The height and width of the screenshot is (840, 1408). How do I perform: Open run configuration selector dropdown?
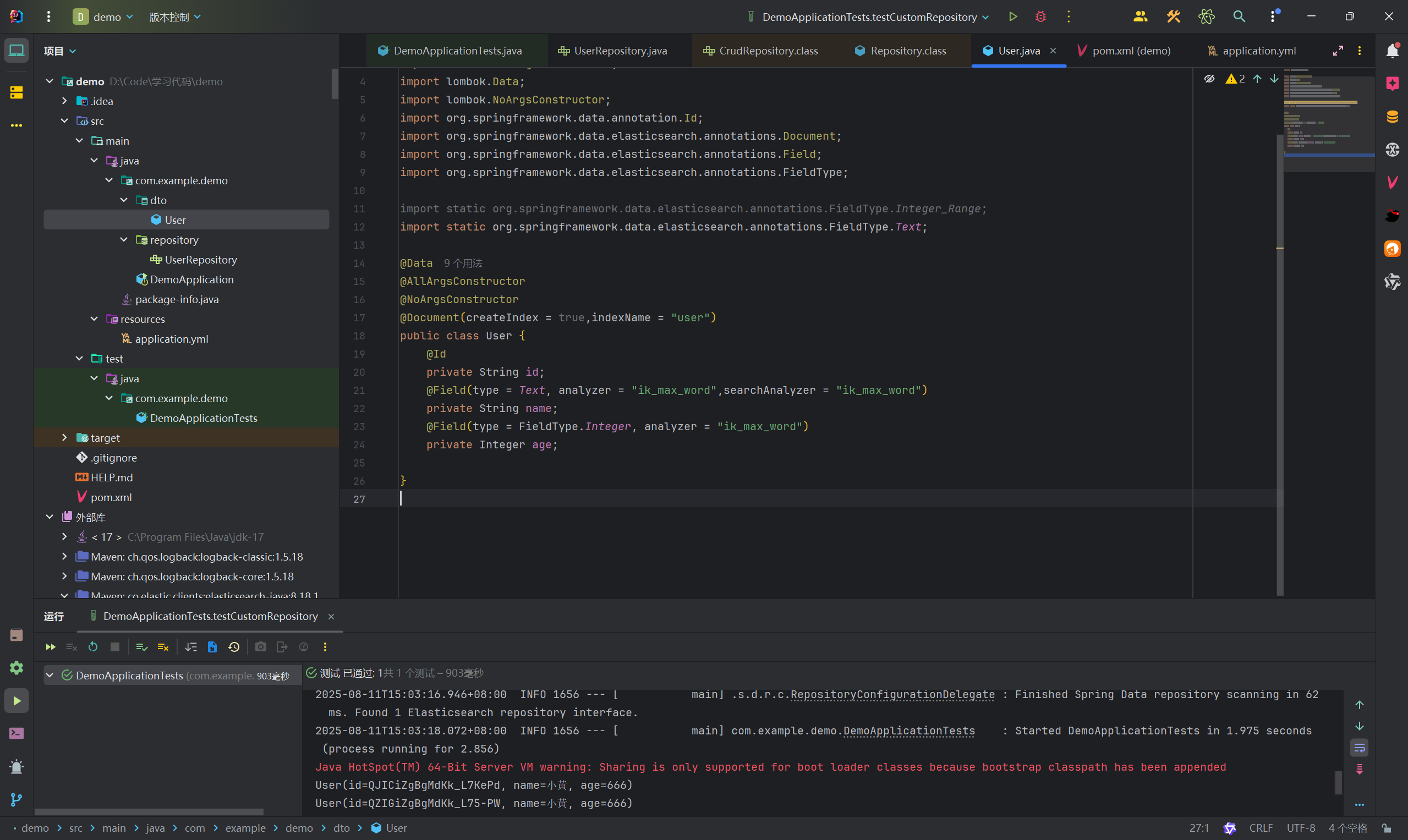868,17
